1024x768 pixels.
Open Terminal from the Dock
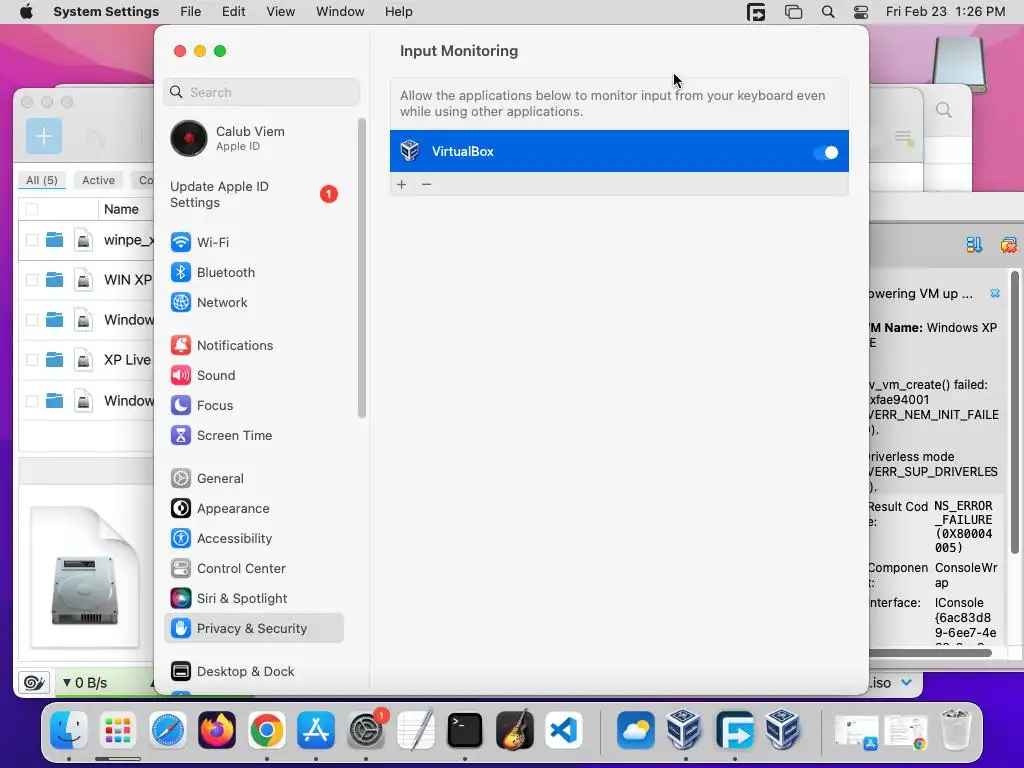pyautogui.click(x=465, y=730)
